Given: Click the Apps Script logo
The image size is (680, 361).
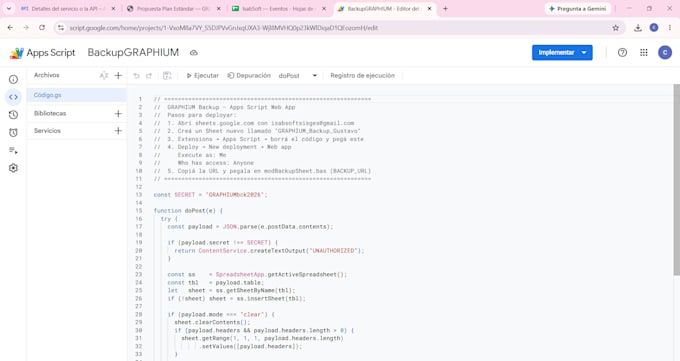Looking at the screenshot, I should (42, 53).
